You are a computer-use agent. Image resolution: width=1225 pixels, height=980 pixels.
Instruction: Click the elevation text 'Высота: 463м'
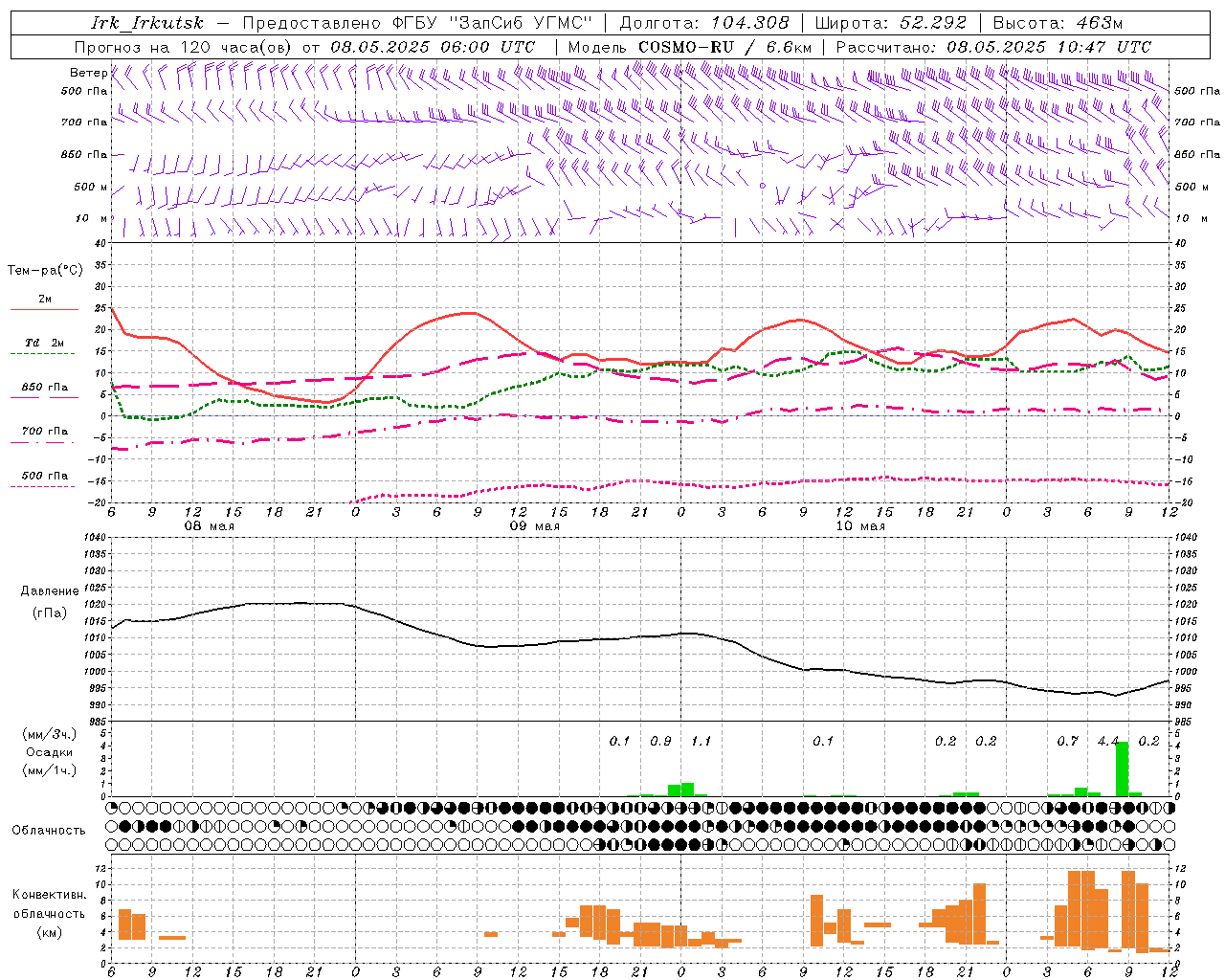coord(1058,23)
